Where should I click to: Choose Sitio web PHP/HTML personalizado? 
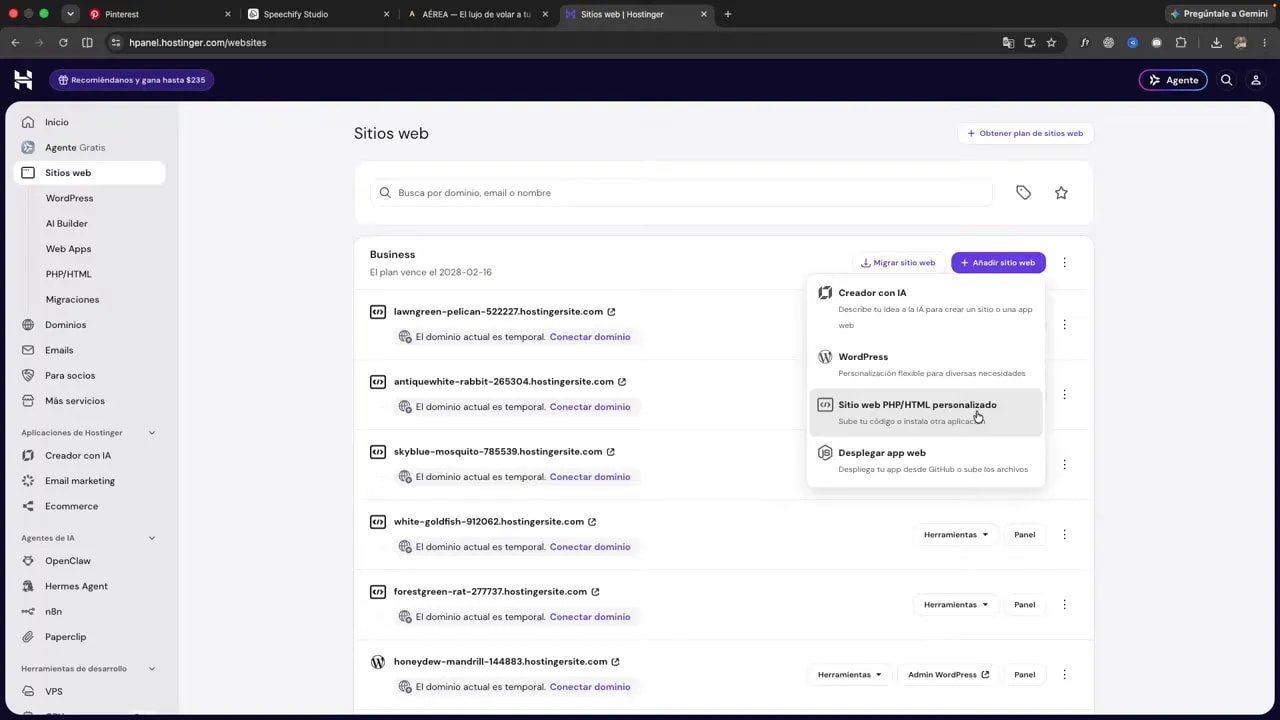pos(925,412)
